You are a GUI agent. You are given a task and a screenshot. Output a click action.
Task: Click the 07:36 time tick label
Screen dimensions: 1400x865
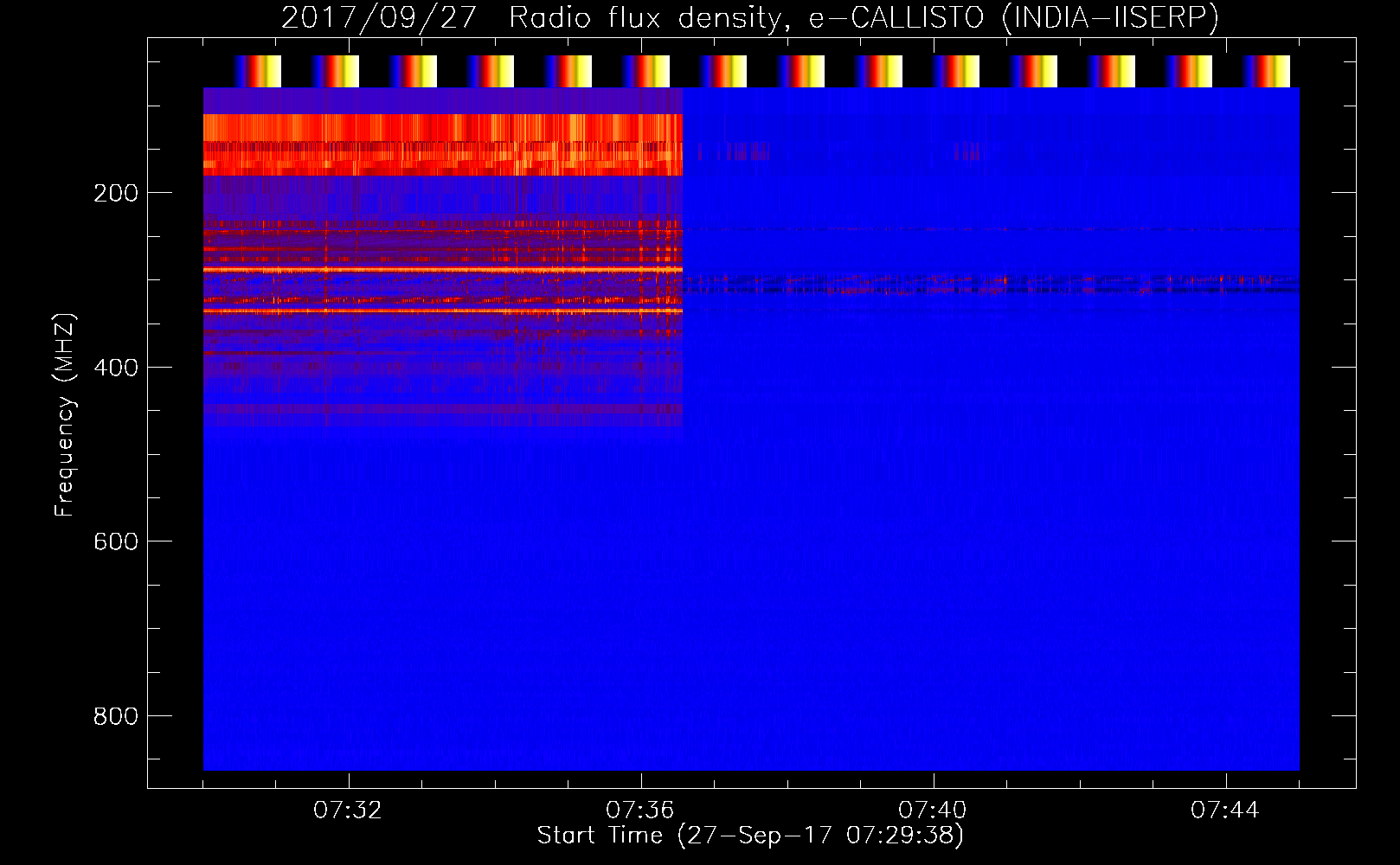click(x=640, y=811)
